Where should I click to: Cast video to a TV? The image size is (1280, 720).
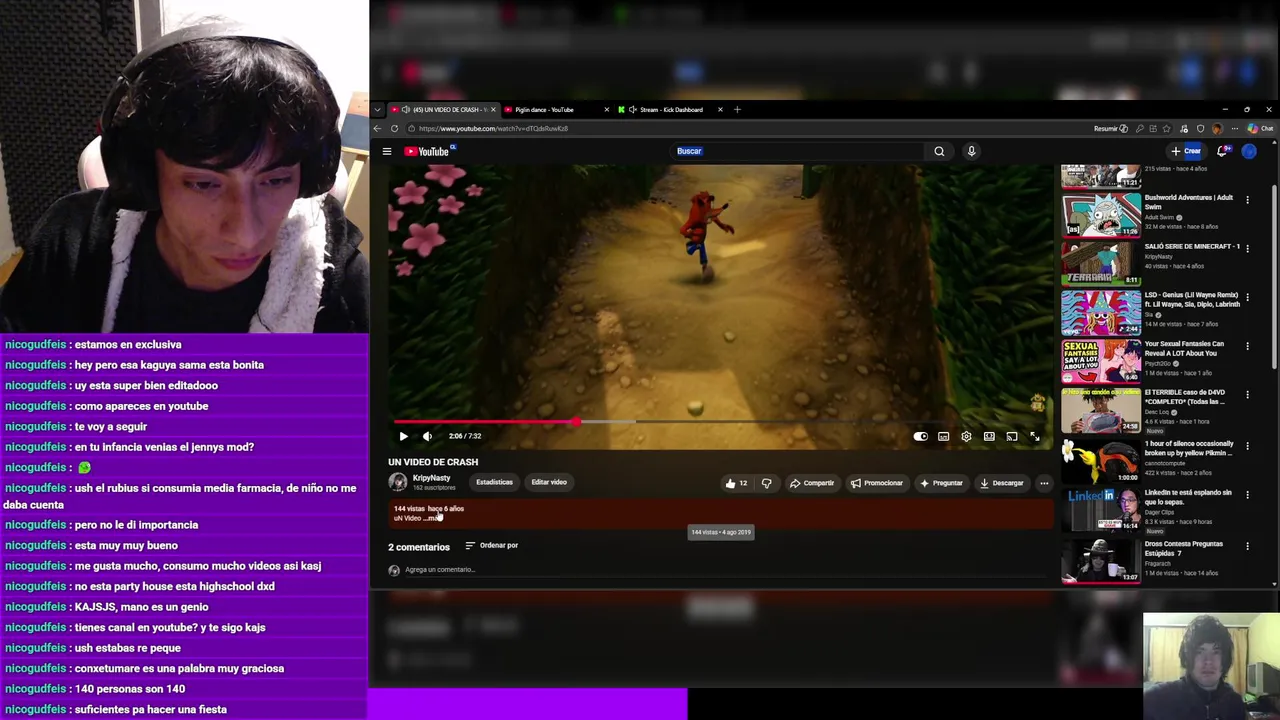1012,436
